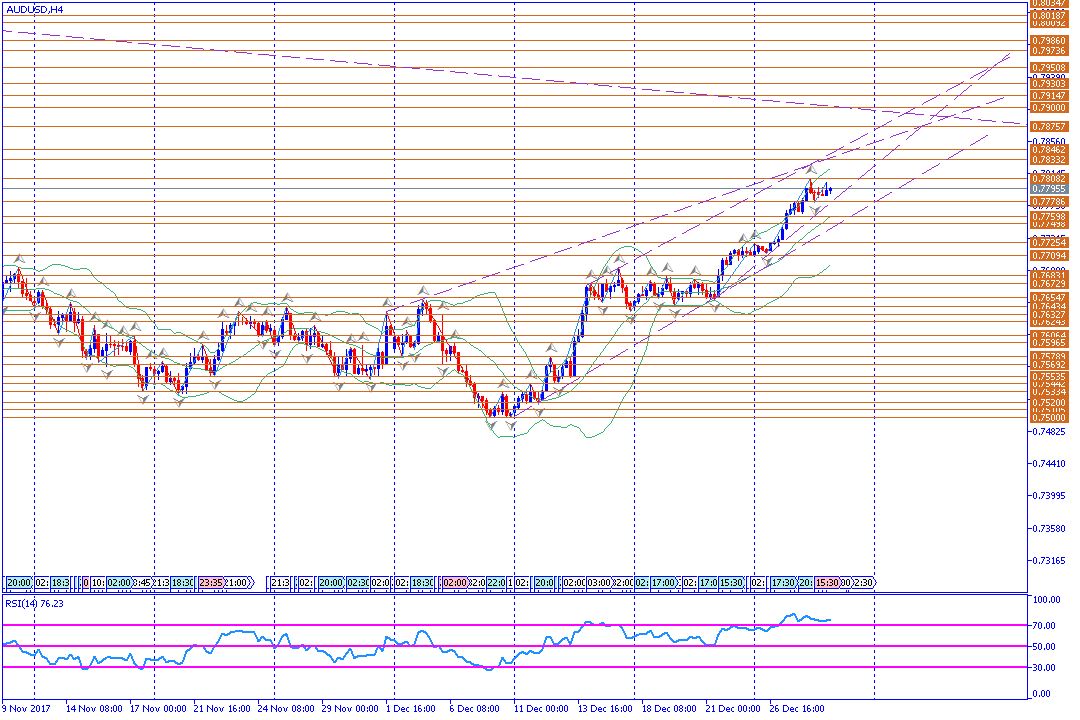The height and width of the screenshot is (720, 1080).
Task: Click the 0.76064 level price label
Action: pyautogui.click(x=1048, y=336)
